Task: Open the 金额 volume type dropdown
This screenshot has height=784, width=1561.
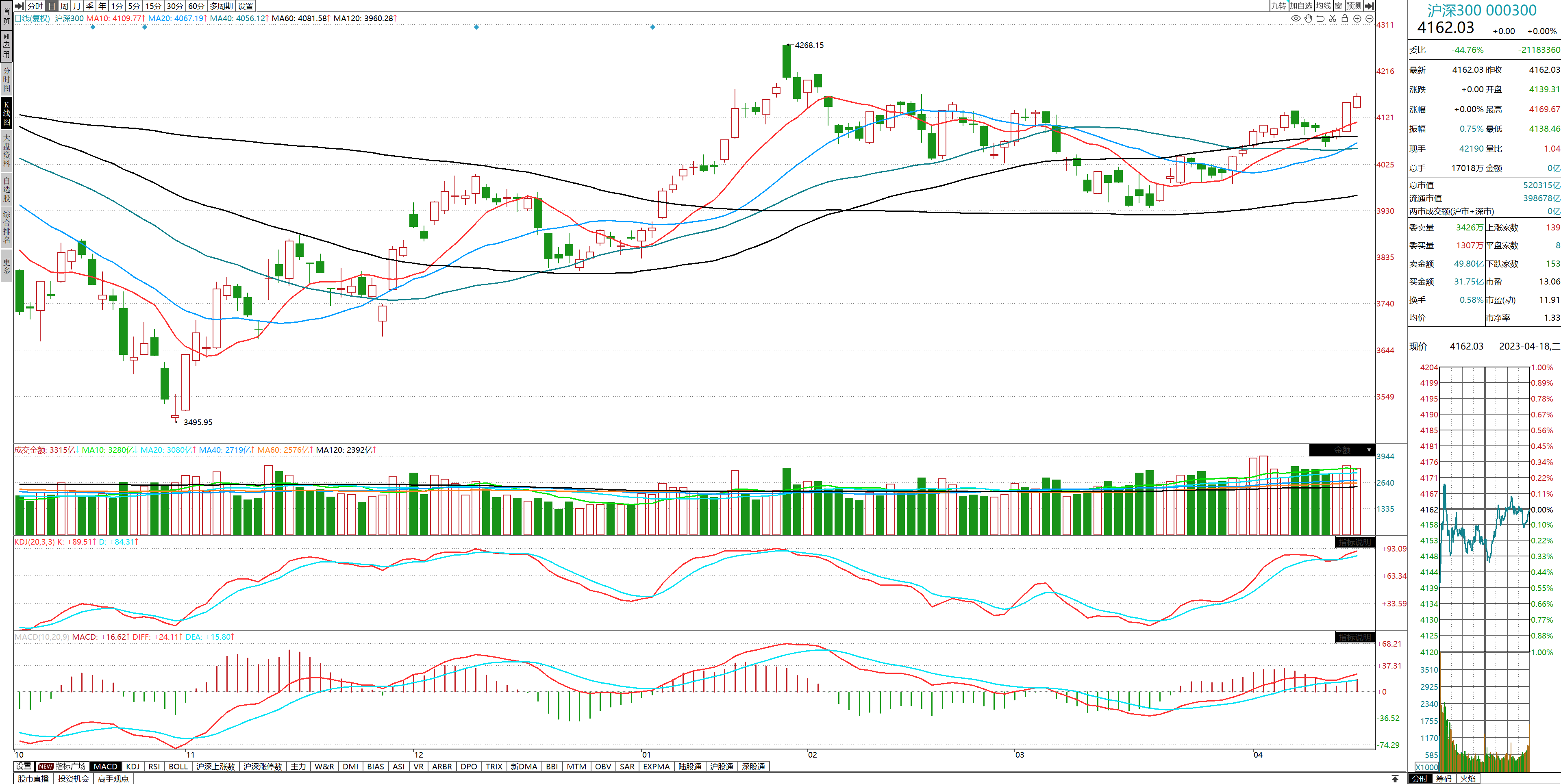Action: click(1342, 450)
